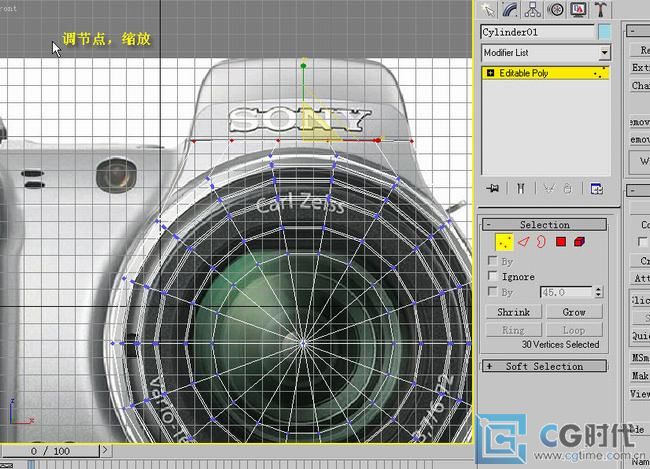This screenshot has width=650, height=469.
Task: Open the Motion panel wheel tab
Action: 555,10
